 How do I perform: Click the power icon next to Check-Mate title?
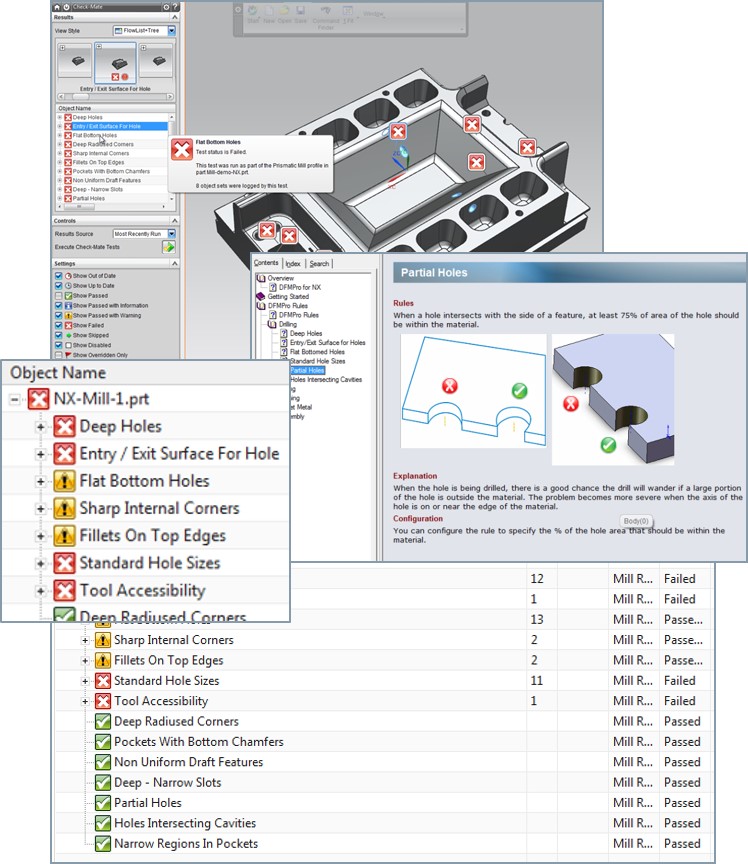tap(66, 7)
